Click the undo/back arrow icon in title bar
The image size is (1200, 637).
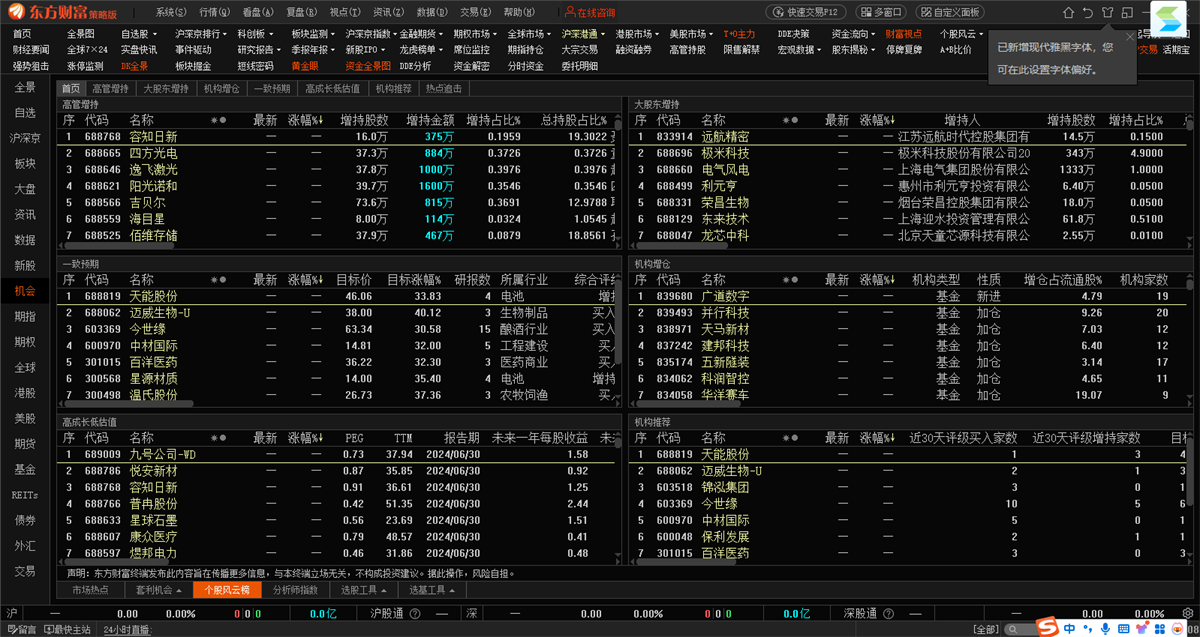click(1087, 12)
